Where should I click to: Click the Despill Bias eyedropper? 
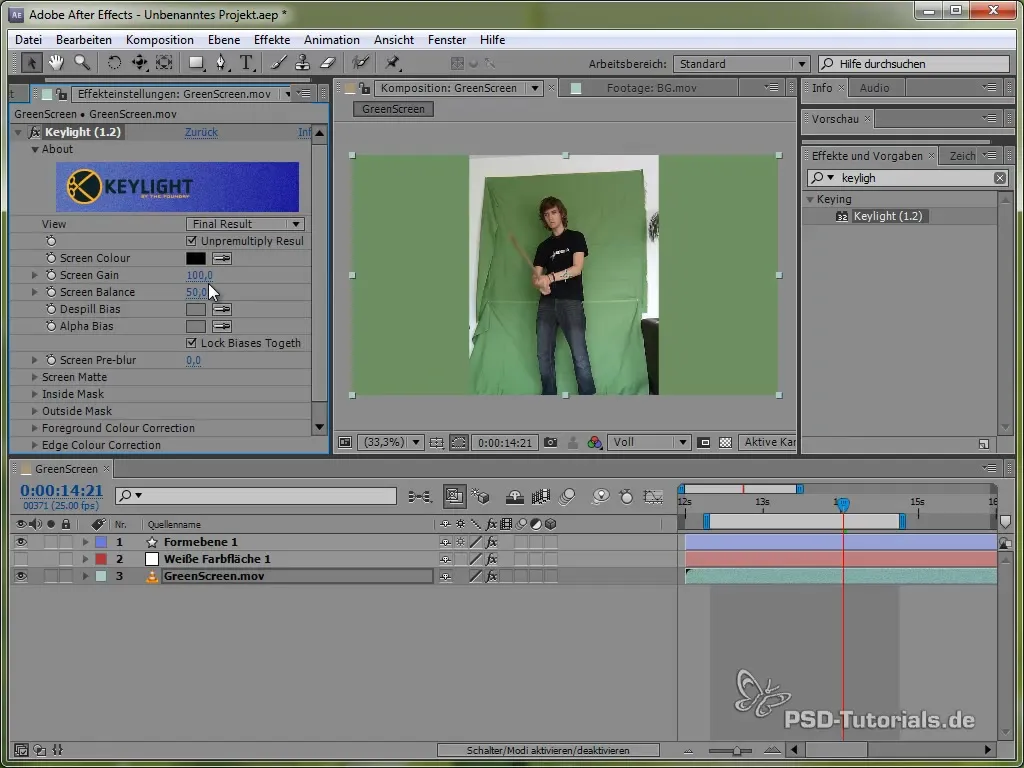point(222,310)
